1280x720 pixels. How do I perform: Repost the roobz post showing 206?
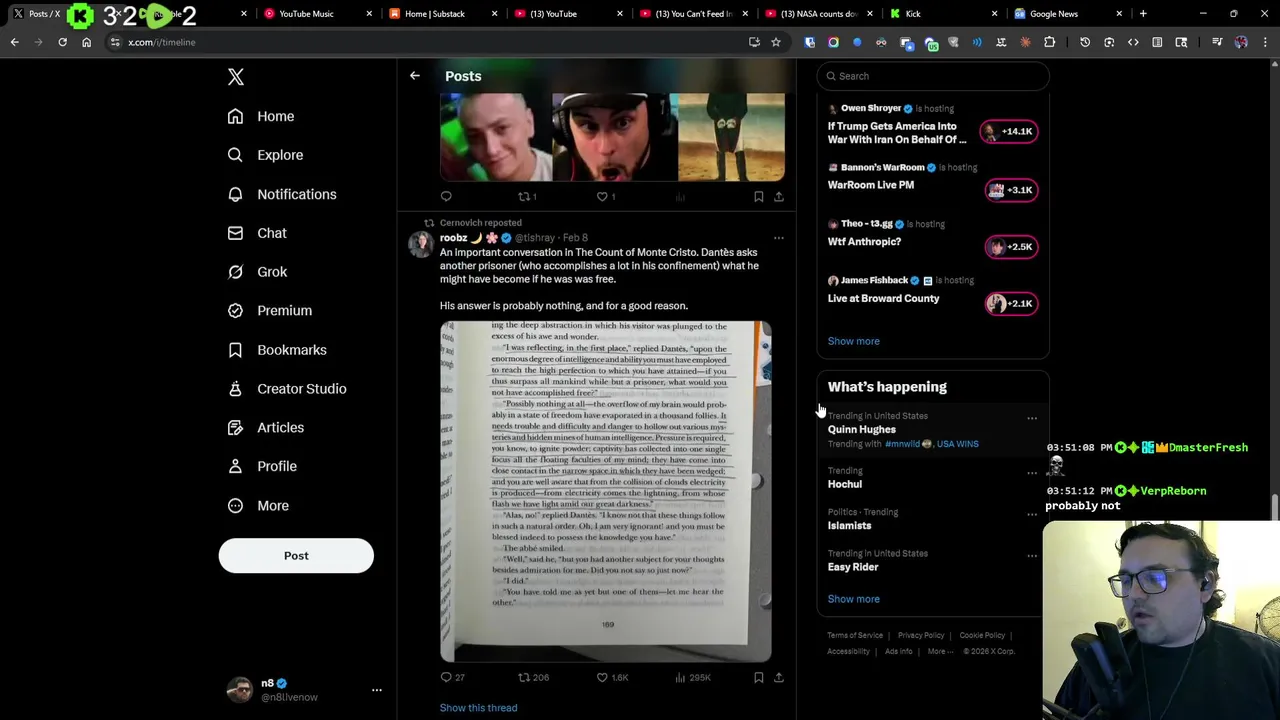[533, 677]
